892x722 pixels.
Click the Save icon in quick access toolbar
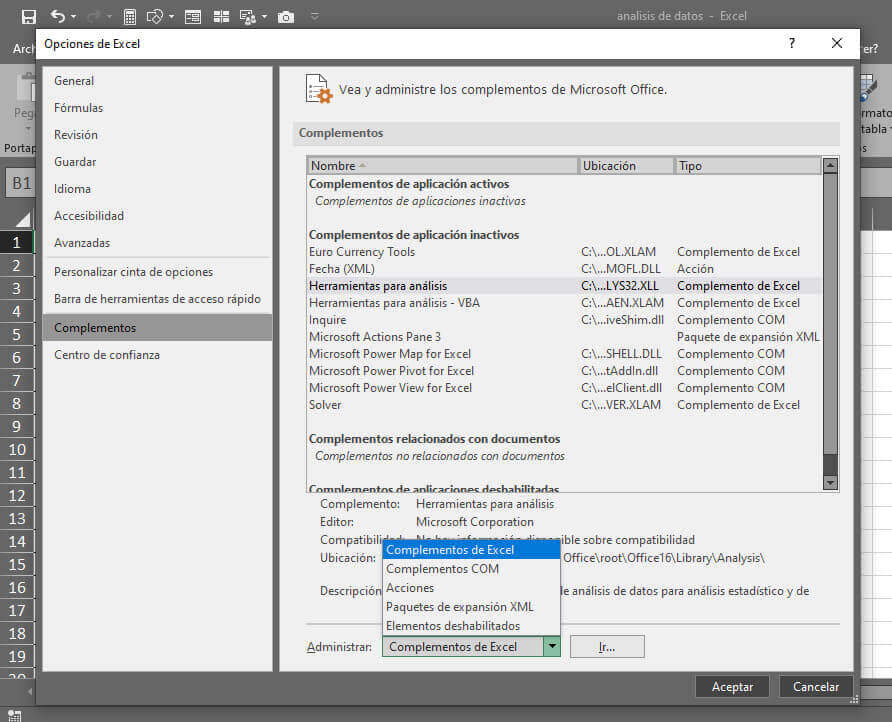[28, 16]
